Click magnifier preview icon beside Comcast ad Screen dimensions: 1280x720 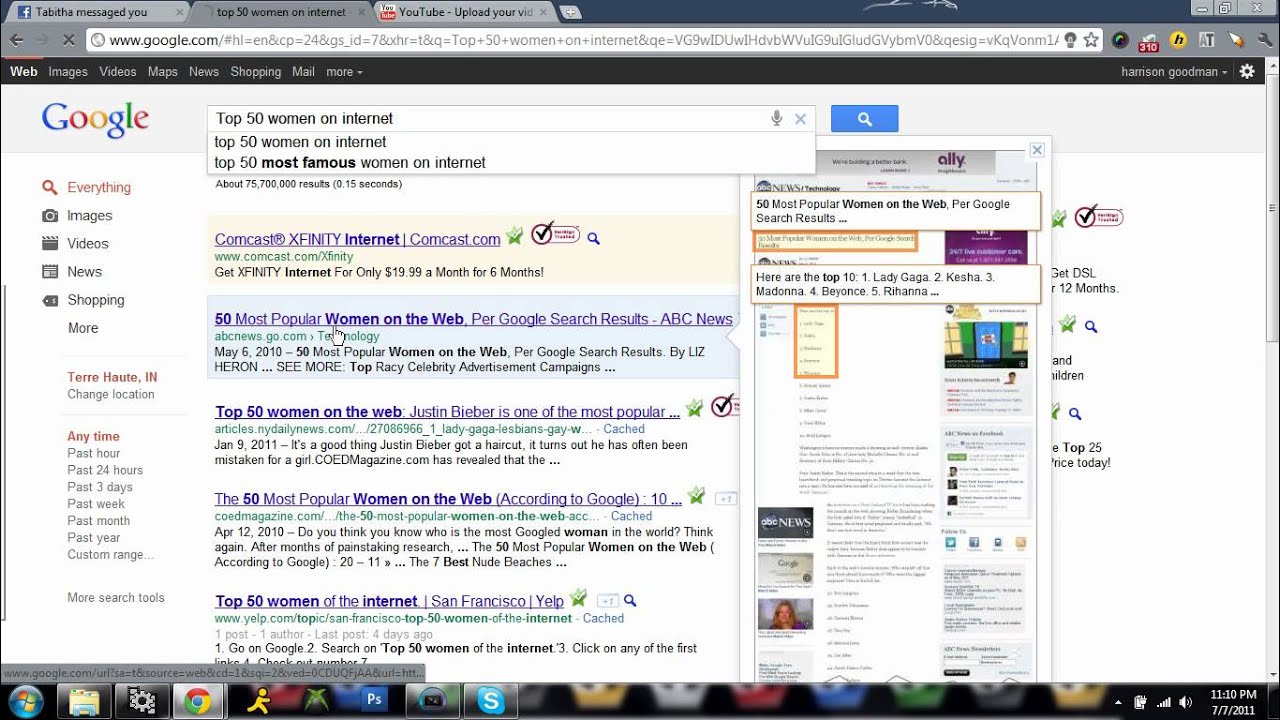point(593,239)
